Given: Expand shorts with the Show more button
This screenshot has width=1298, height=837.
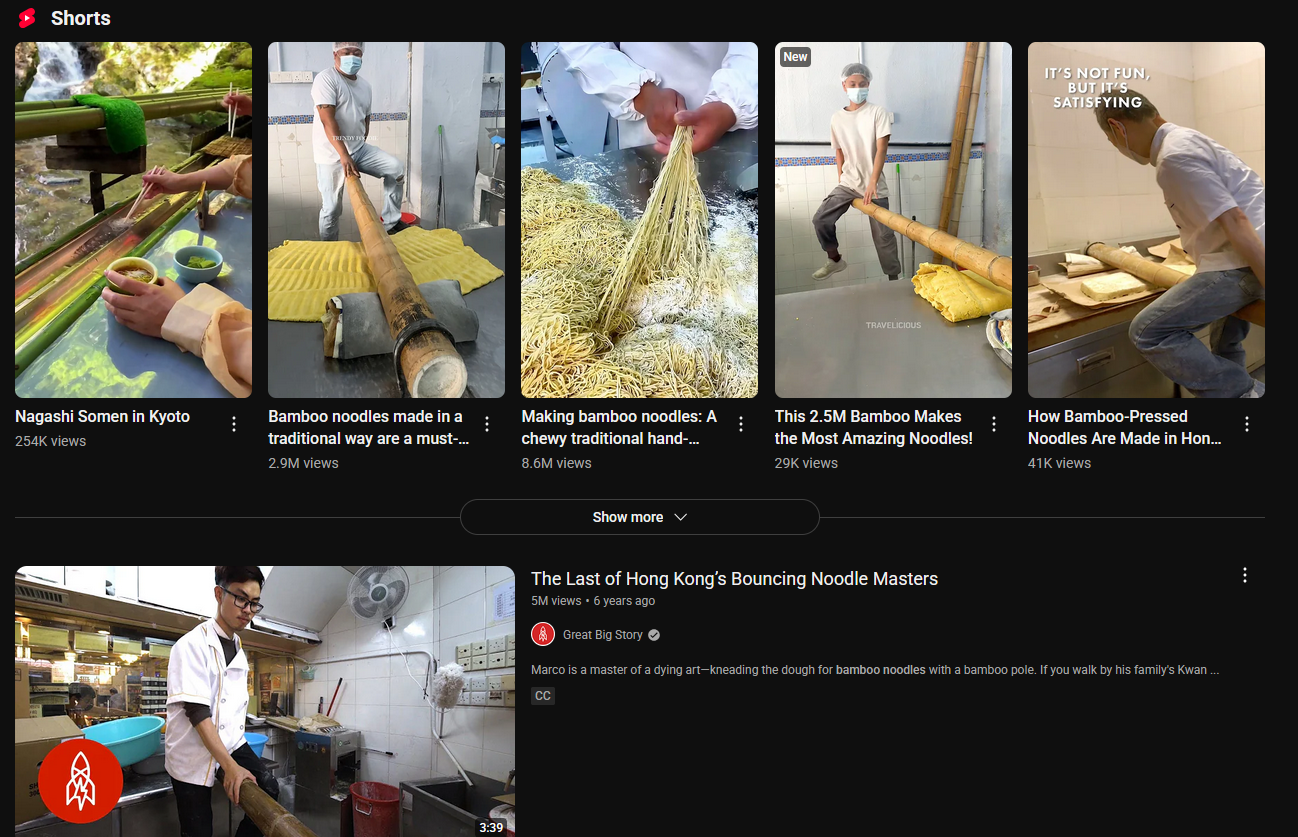Looking at the screenshot, I should pyautogui.click(x=640, y=517).
